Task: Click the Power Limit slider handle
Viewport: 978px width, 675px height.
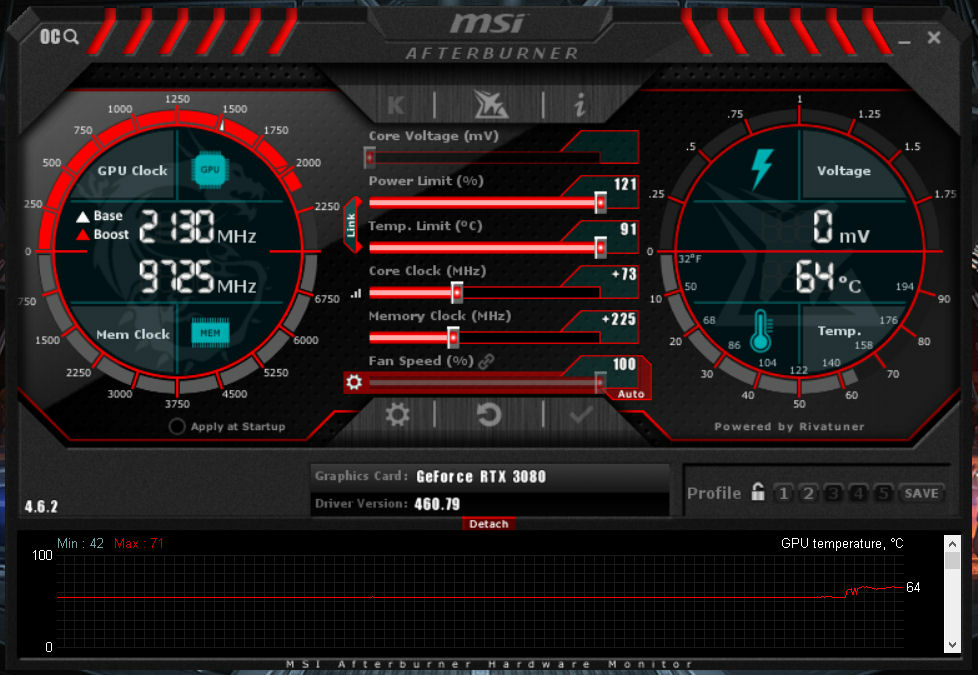Action: [600, 202]
